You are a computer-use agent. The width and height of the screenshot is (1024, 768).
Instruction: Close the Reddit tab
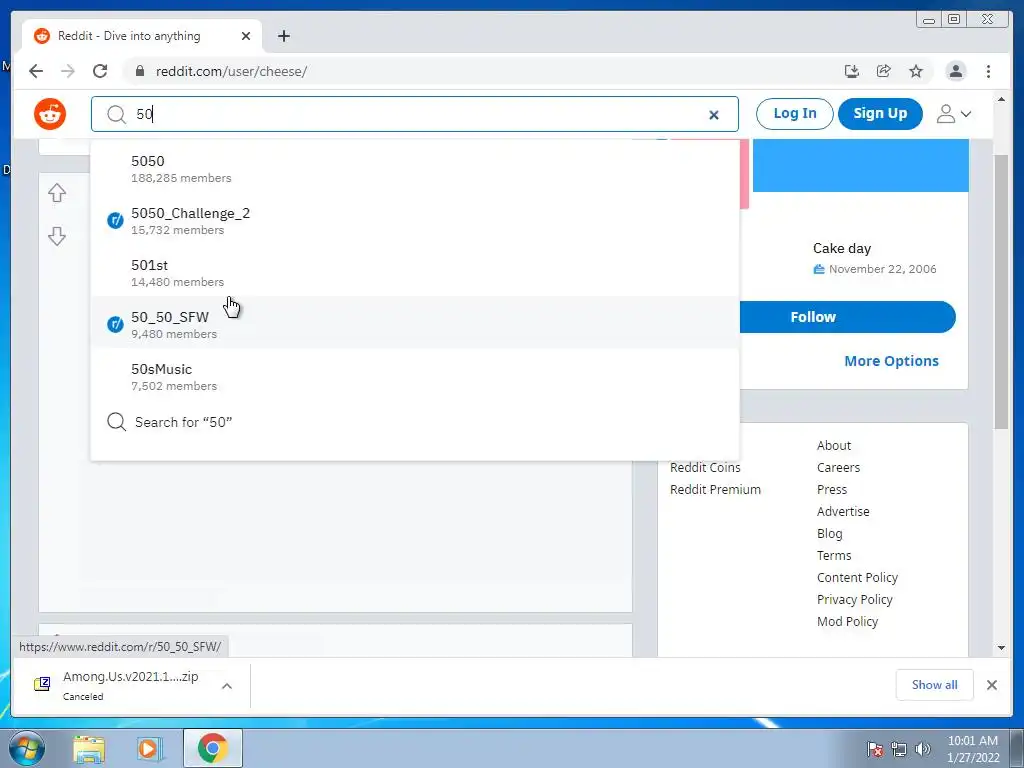tap(246, 36)
